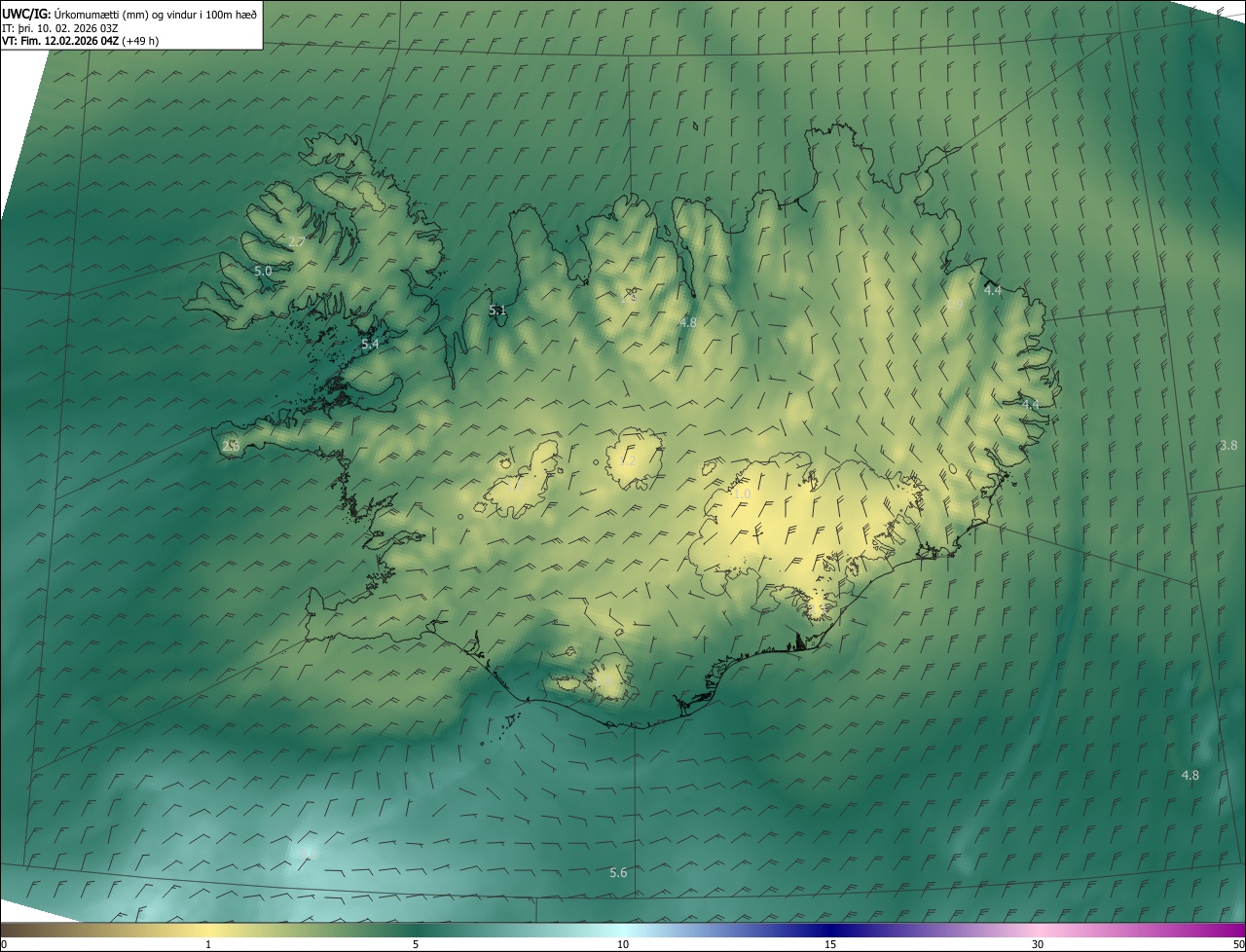Viewport: 1246px width, 952px height.
Task: Click the valid time 'VT: Fim. 12.02.2026 04Z'
Action: coord(60,41)
